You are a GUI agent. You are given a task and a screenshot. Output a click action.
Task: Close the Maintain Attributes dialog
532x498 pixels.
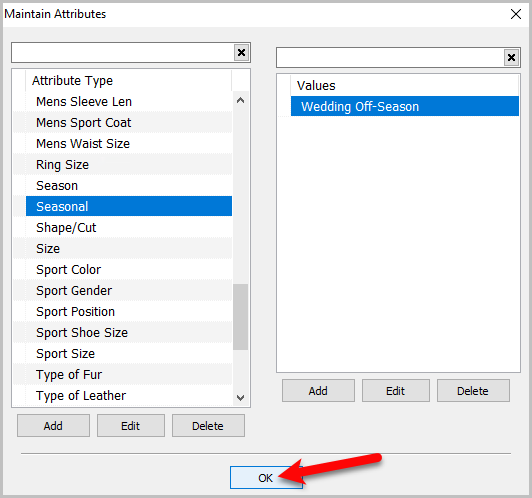516,14
